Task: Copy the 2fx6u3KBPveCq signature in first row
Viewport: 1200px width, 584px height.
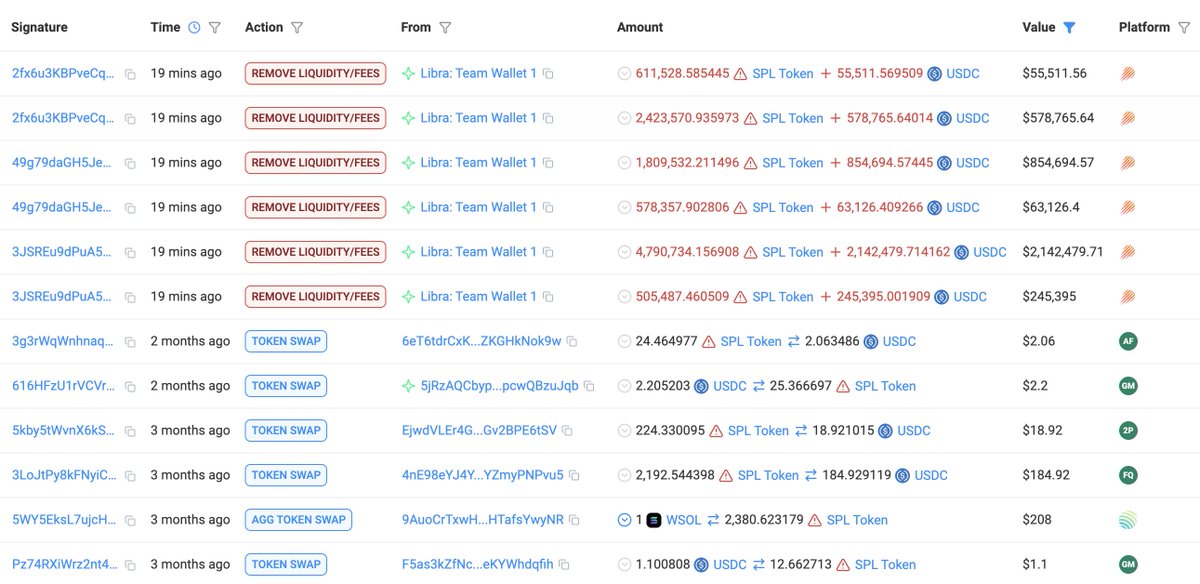Action: [130, 74]
